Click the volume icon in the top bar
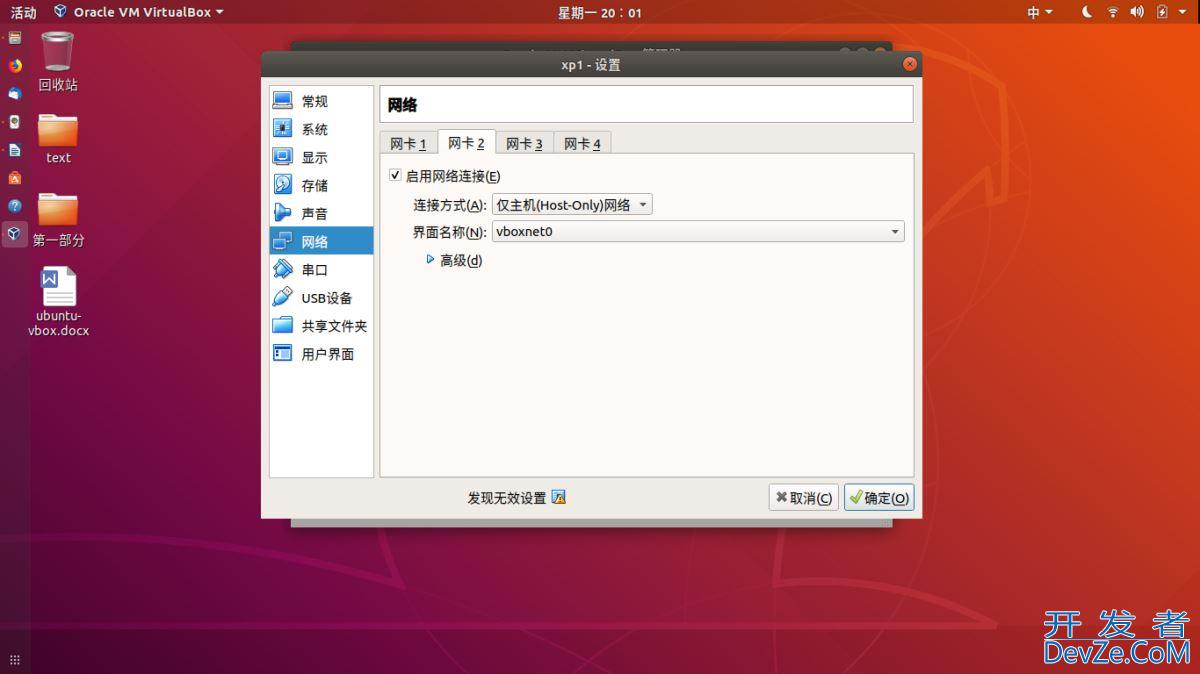The height and width of the screenshot is (674, 1200). [1137, 12]
